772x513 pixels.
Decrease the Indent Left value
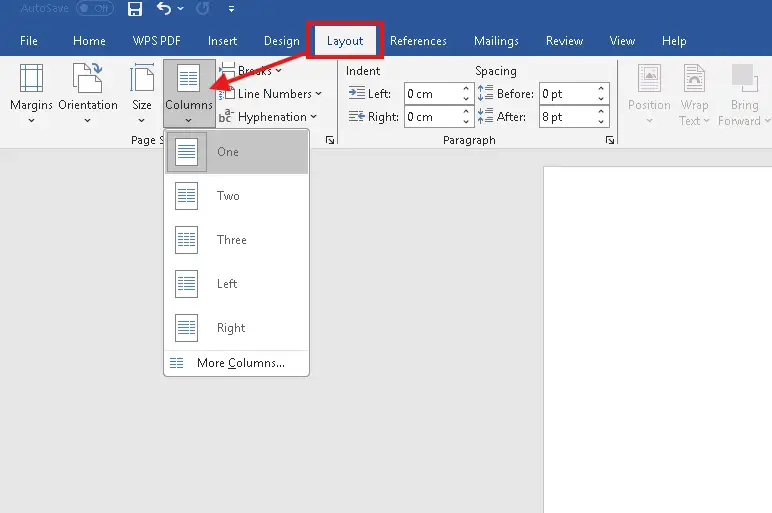point(466,99)
